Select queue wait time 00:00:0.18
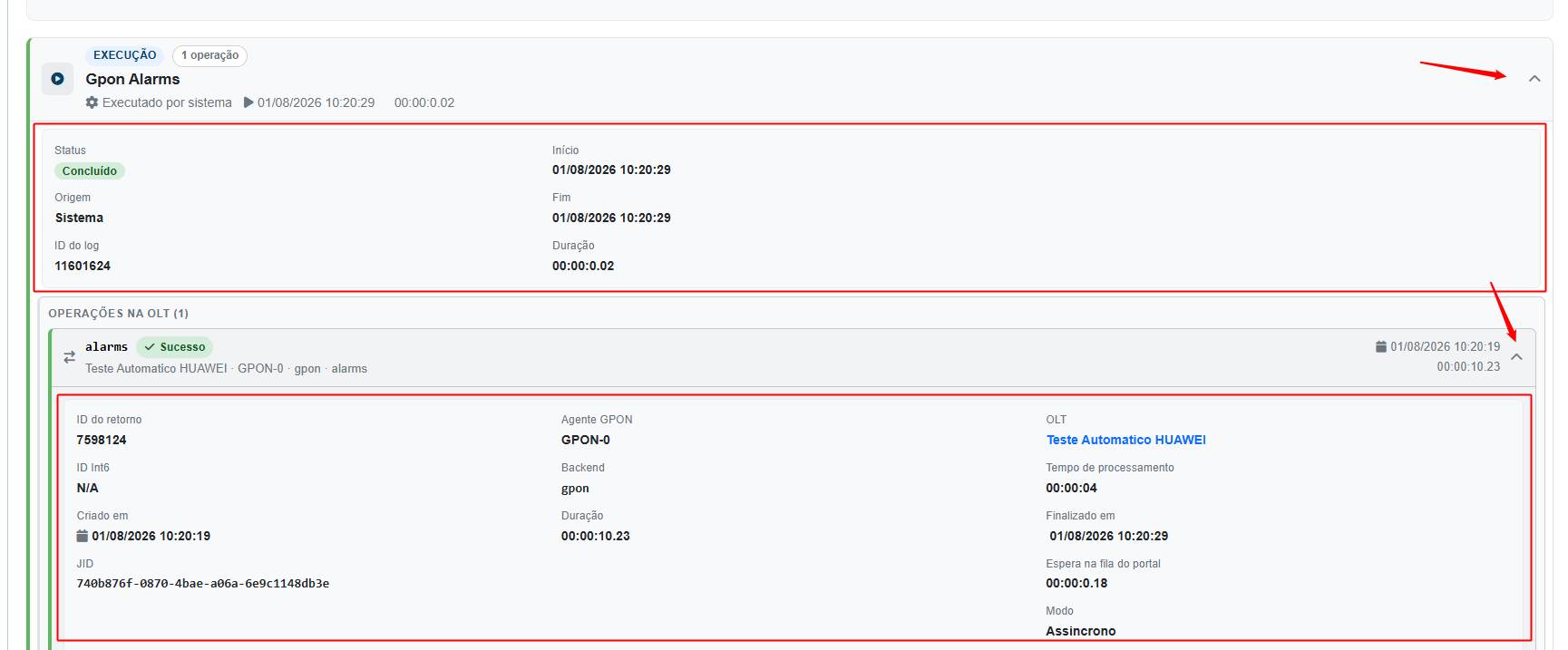Screen dimensions: 1568x650 point(1076,583)
